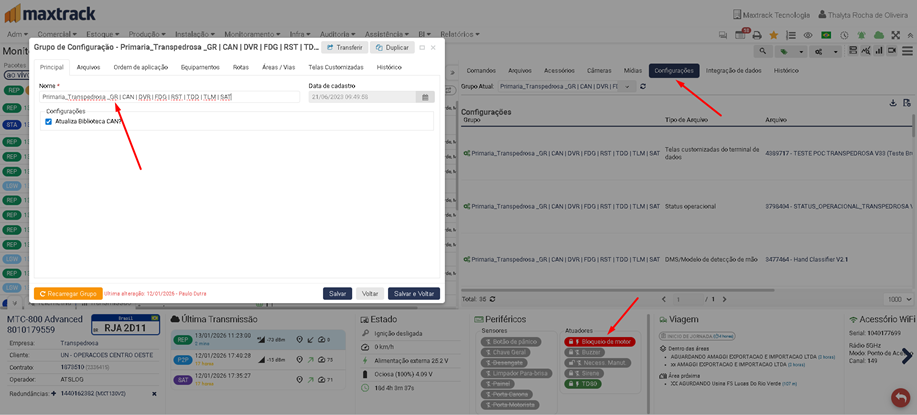Click the orange Recarregar Grupo button
Viewport: 917px width, 415px height.
68,294
